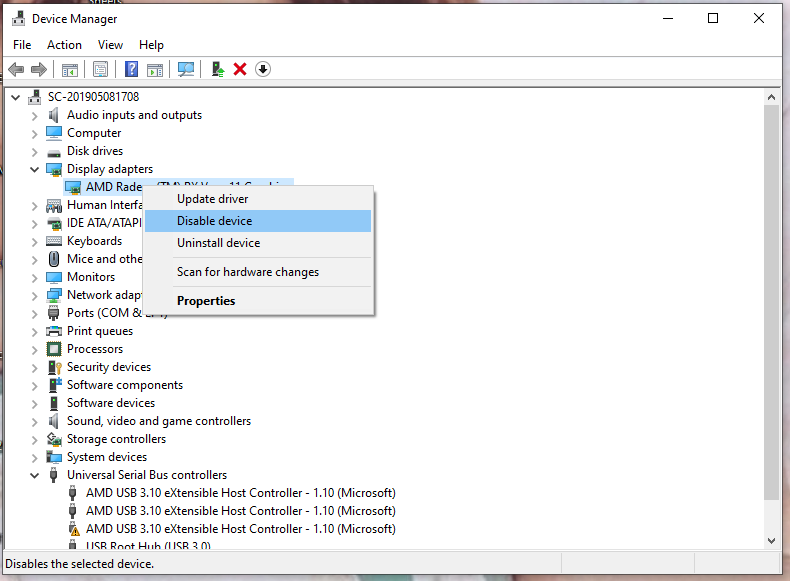Choose Disable device in context menu

pos(258,221)
